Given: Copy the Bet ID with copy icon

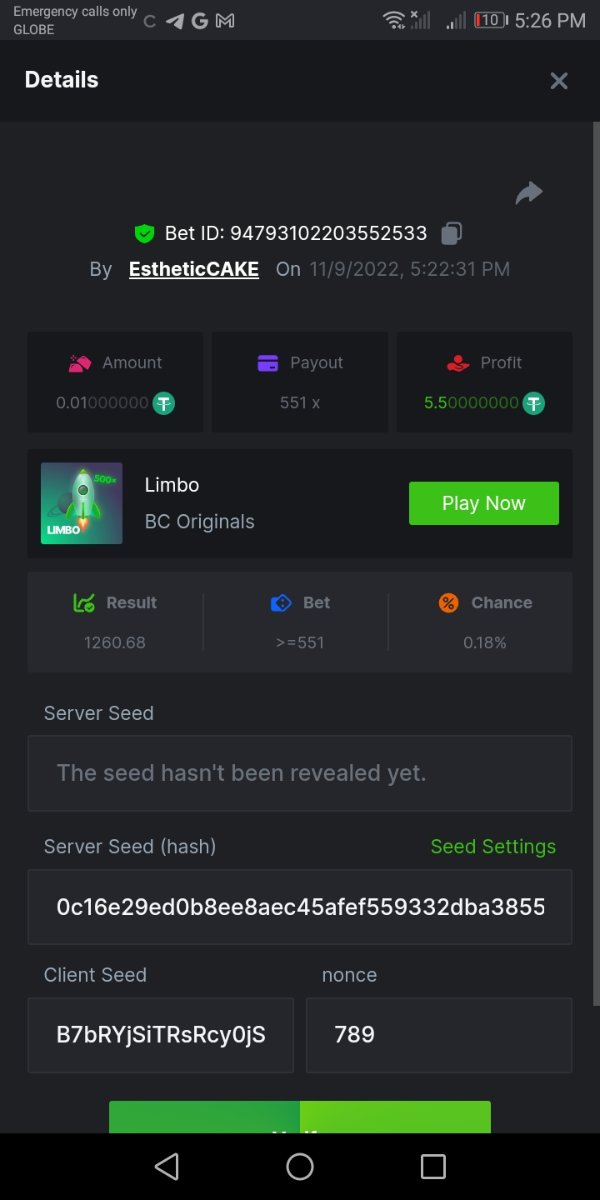Looking at the screenshot, I should pyautogui.click(x=452, y=234).
